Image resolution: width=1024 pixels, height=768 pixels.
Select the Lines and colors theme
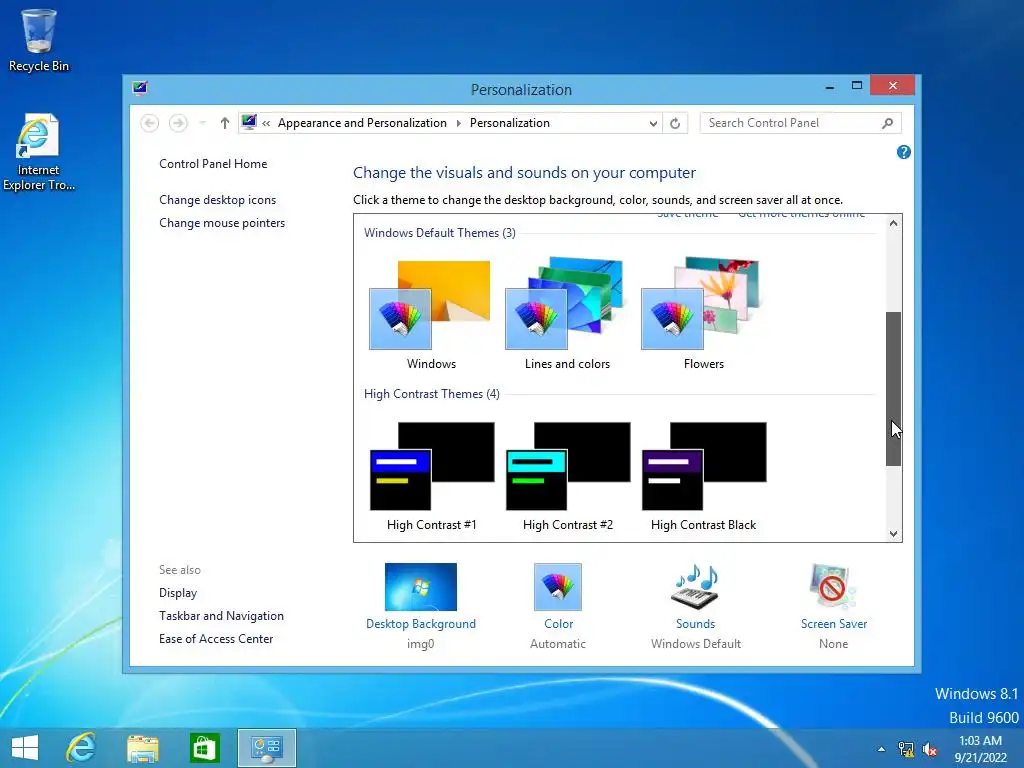567,313
